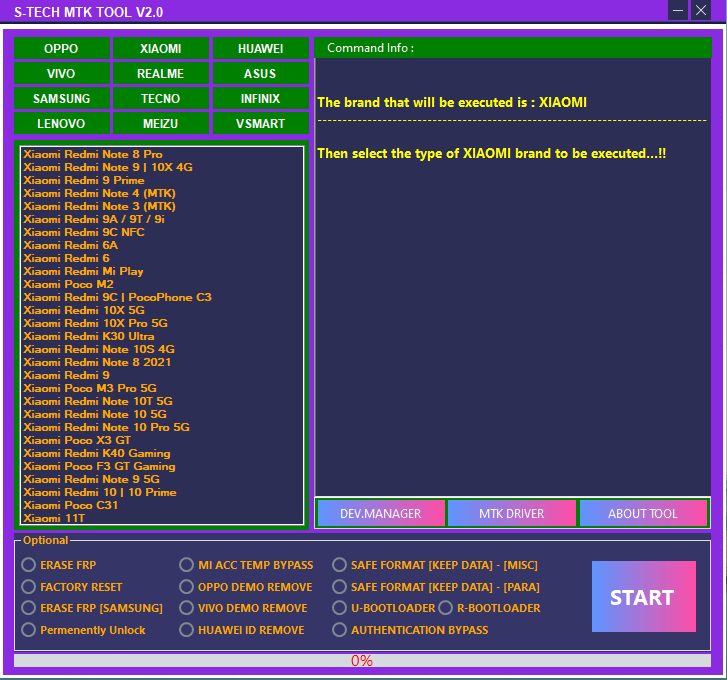
Task: Choose the MEIZU brand button
Action: (x=161, y=123)
